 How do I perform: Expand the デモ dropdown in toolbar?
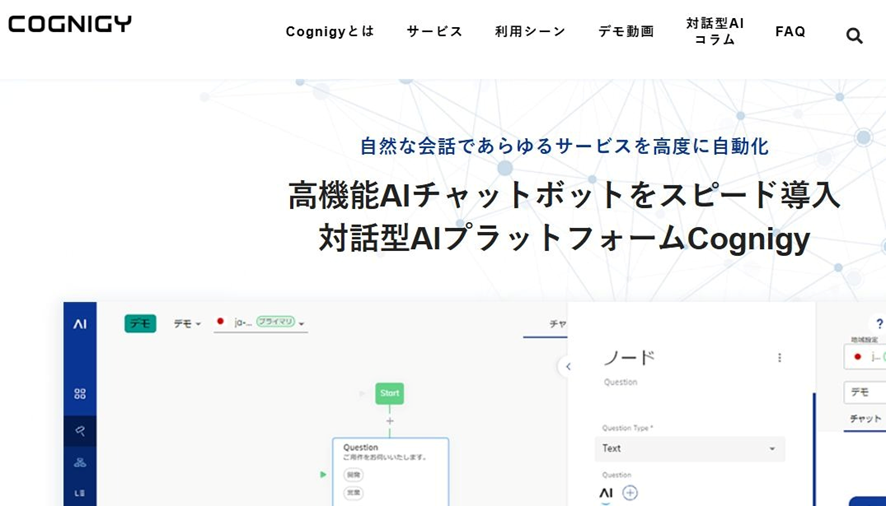click(187, 324)
